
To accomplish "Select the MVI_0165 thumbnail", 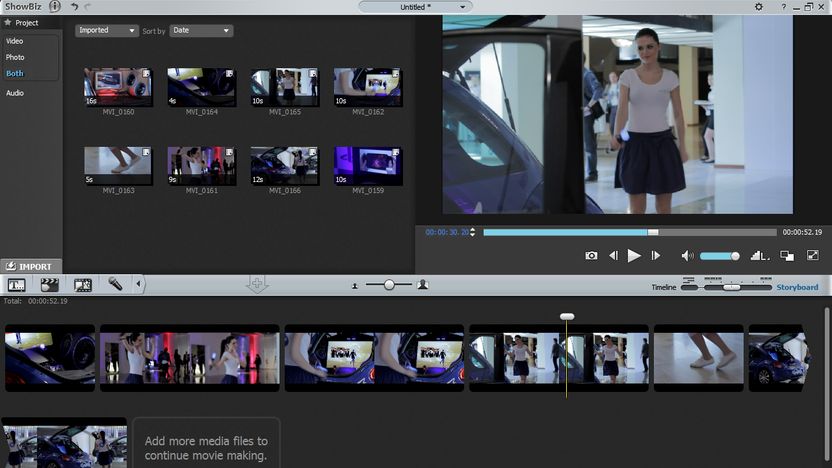I will [x=284, y=87].
